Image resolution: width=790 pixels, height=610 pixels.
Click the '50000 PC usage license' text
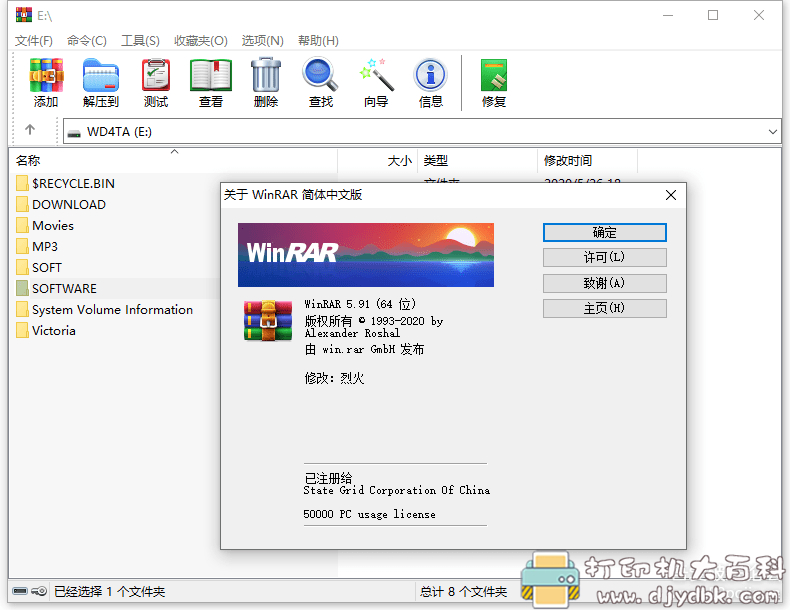pos(369,514)
